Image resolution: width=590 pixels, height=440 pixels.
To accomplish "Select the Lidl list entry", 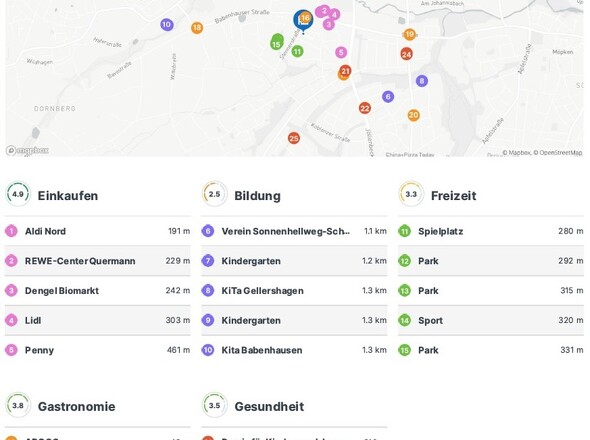I will tap(97, 320).
